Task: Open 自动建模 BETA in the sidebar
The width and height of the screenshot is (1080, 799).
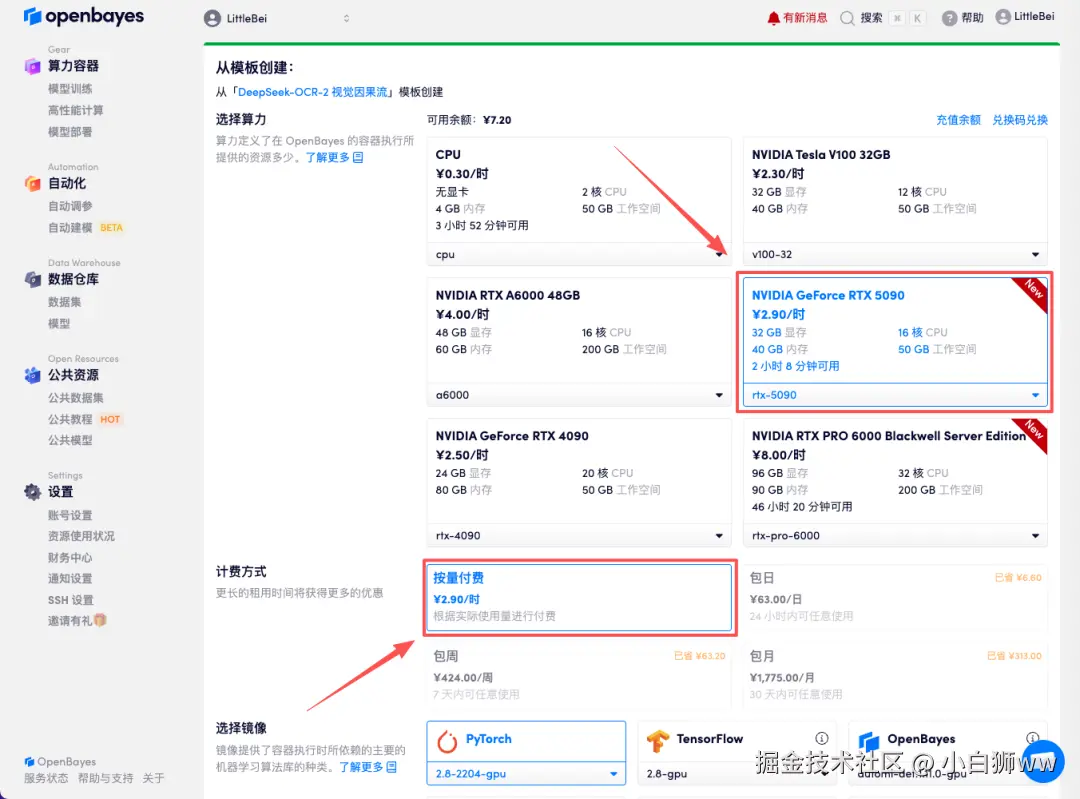Action: pyautogui.click(x=85, y=227)
